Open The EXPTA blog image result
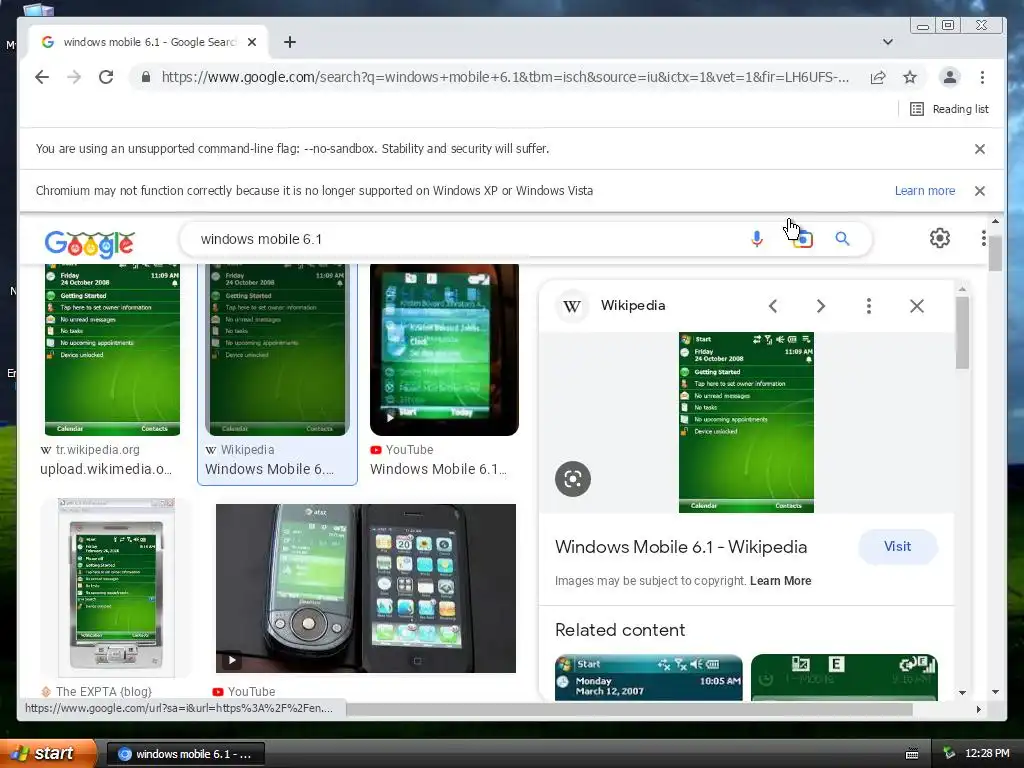Image resolution: width=1024 pixels, height=768 pixels. [x=116, y=588]
